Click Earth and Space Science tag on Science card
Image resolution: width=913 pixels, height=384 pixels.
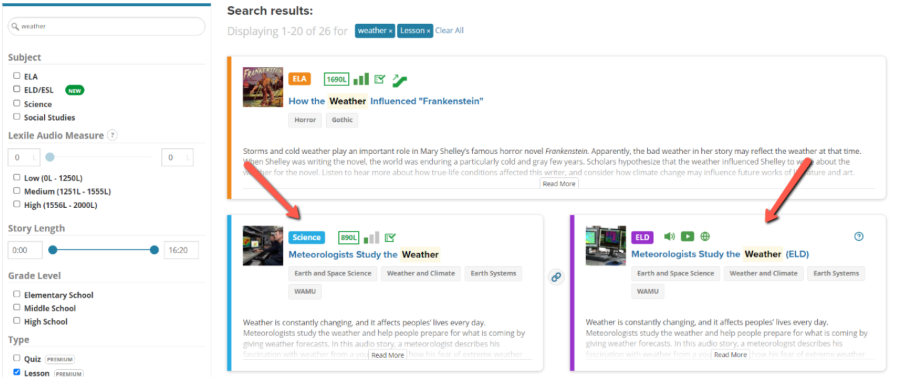(x=333, y=273)
